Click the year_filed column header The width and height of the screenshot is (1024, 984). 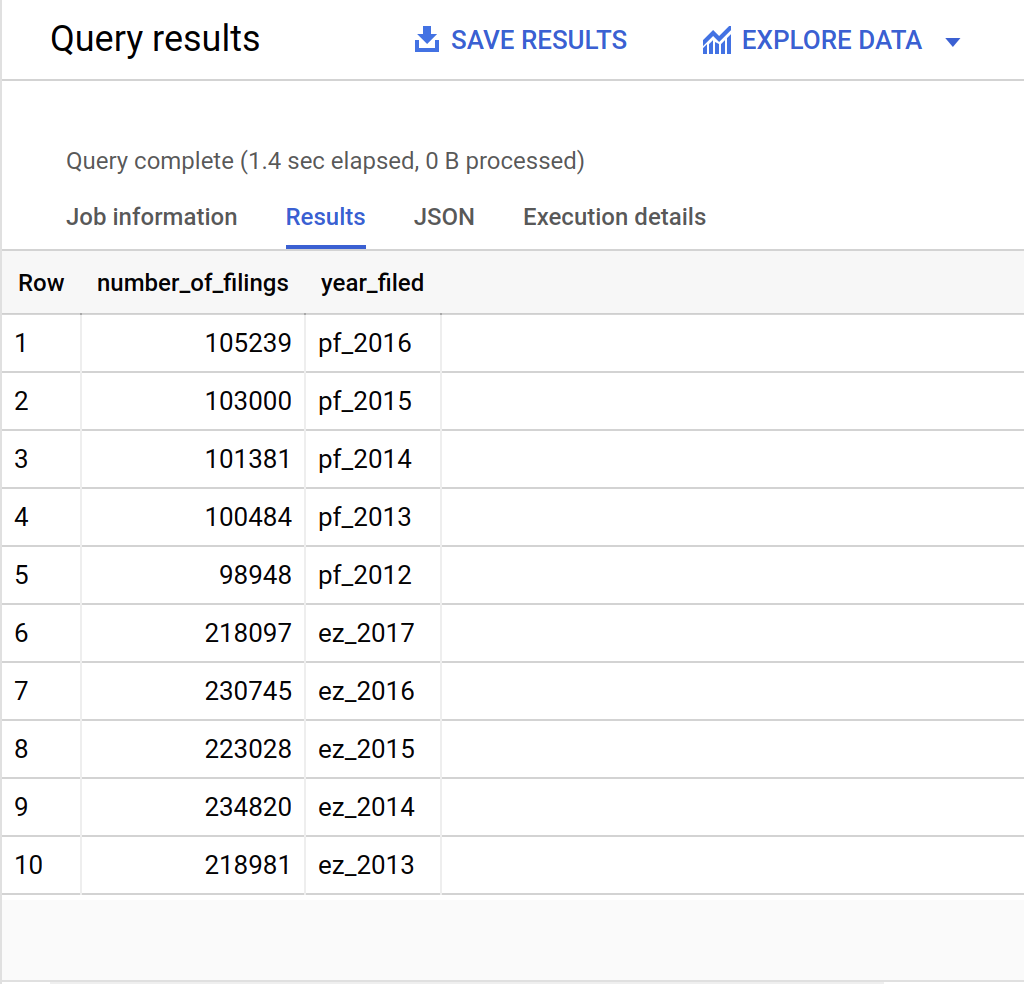coord(372,283)
